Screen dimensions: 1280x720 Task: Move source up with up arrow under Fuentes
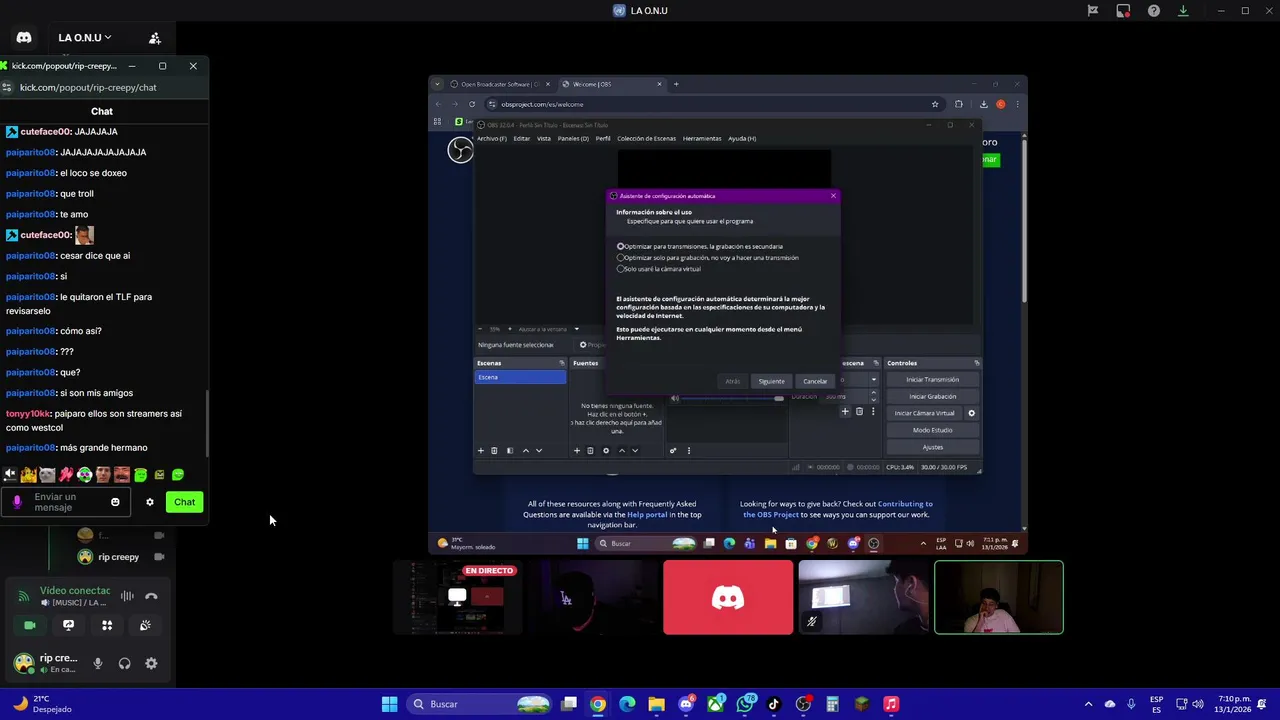tap(621, 451)
